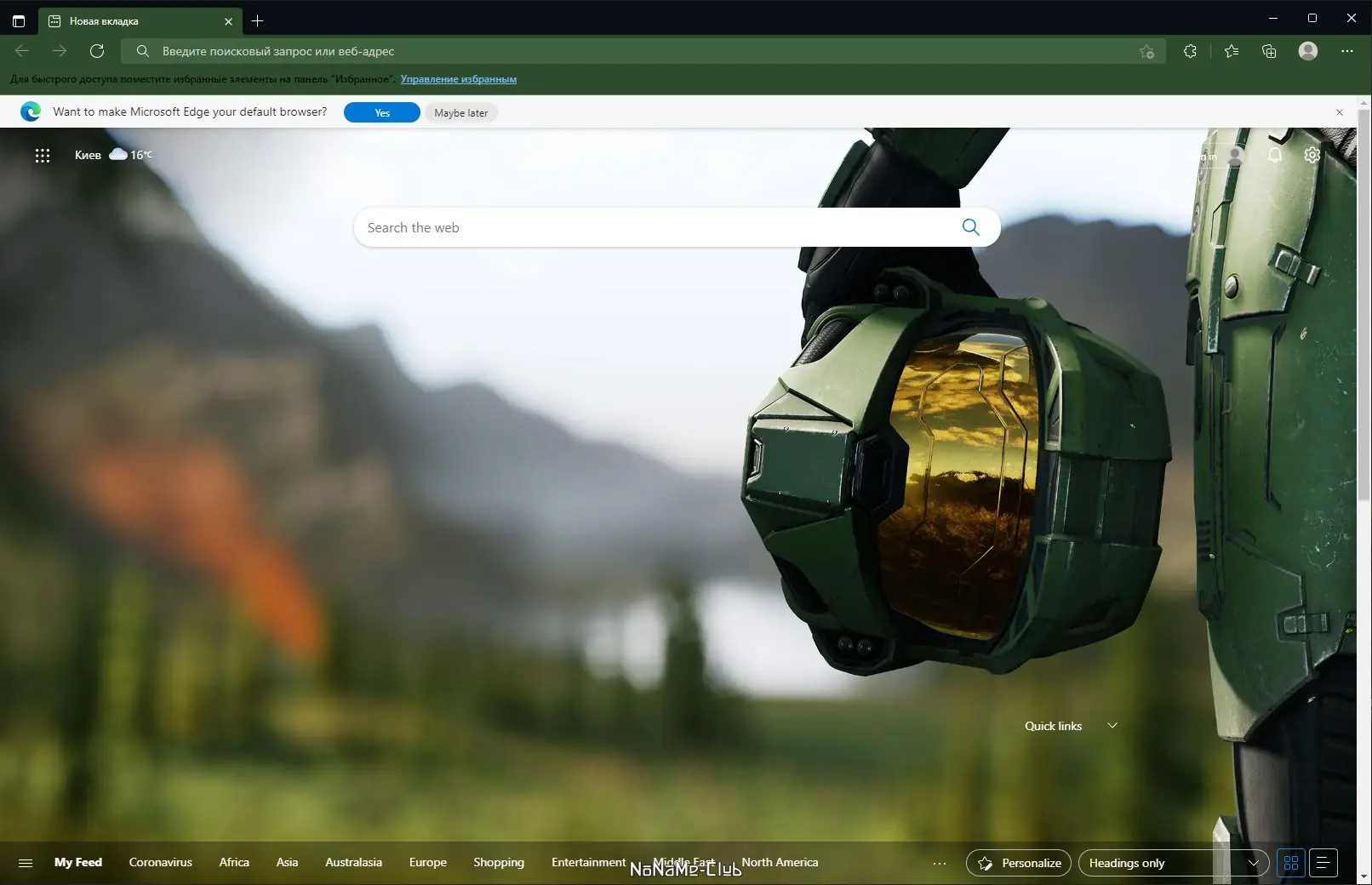This screenshot has width=1372, height=885.
Task: Open page settings gear icon
Action: click(x=1312, y=155)
